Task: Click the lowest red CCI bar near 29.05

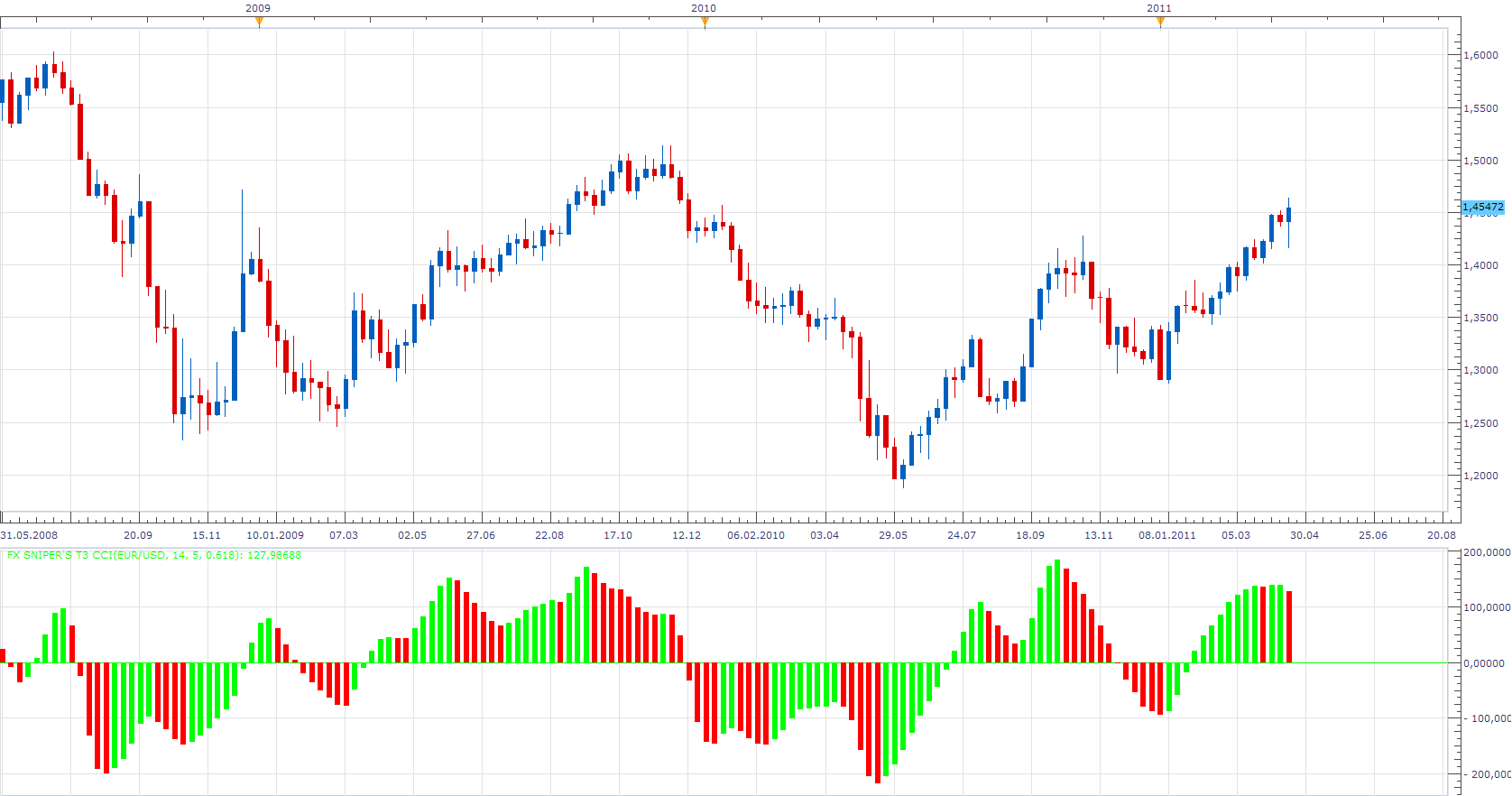Action: pos(877,723)
